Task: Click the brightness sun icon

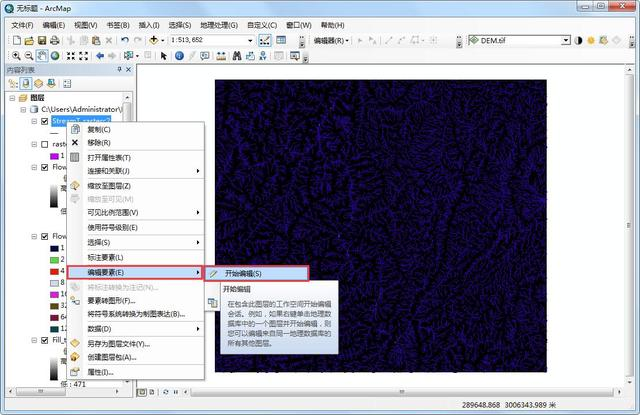Action: pos(591,40)
